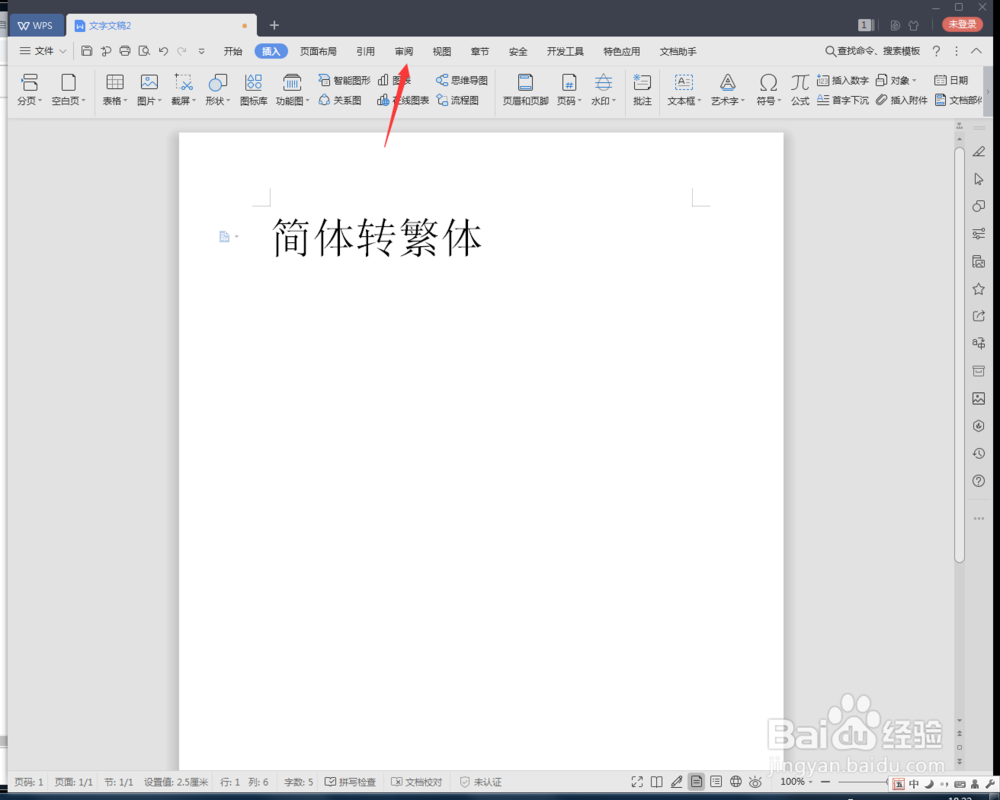Switch to web layout globe view

(735, 782)
